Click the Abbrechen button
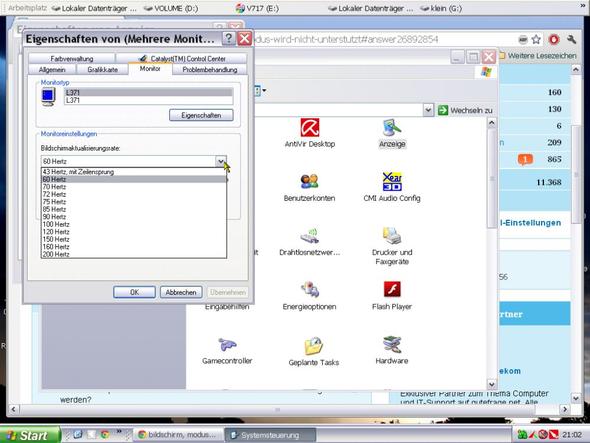This screenshot has height=443, width=590. coord(181,292)
